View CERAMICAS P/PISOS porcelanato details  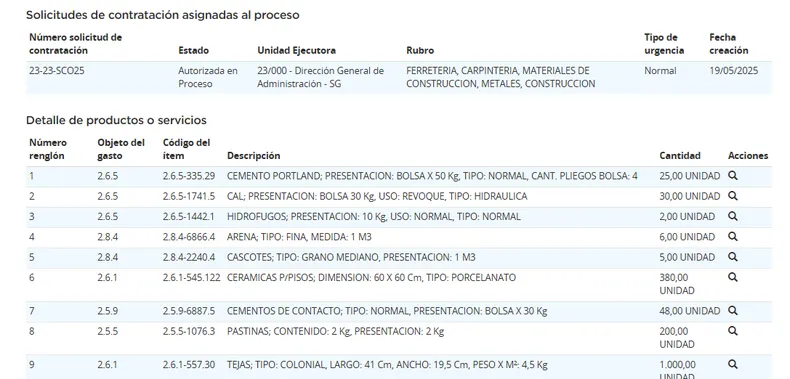click(733, 277)
